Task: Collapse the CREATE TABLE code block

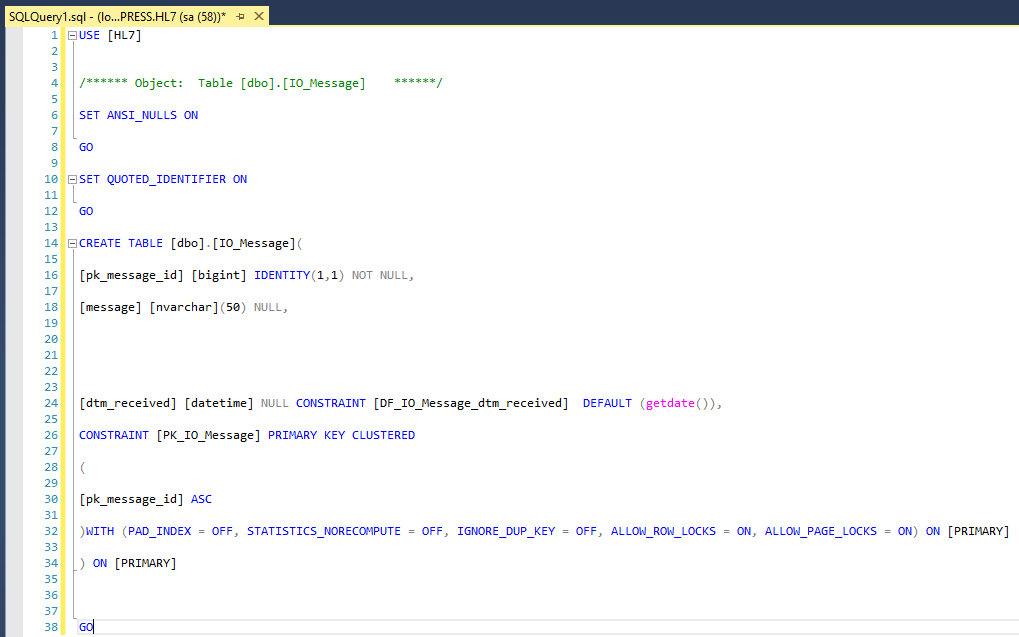Action: coord(72,244)
